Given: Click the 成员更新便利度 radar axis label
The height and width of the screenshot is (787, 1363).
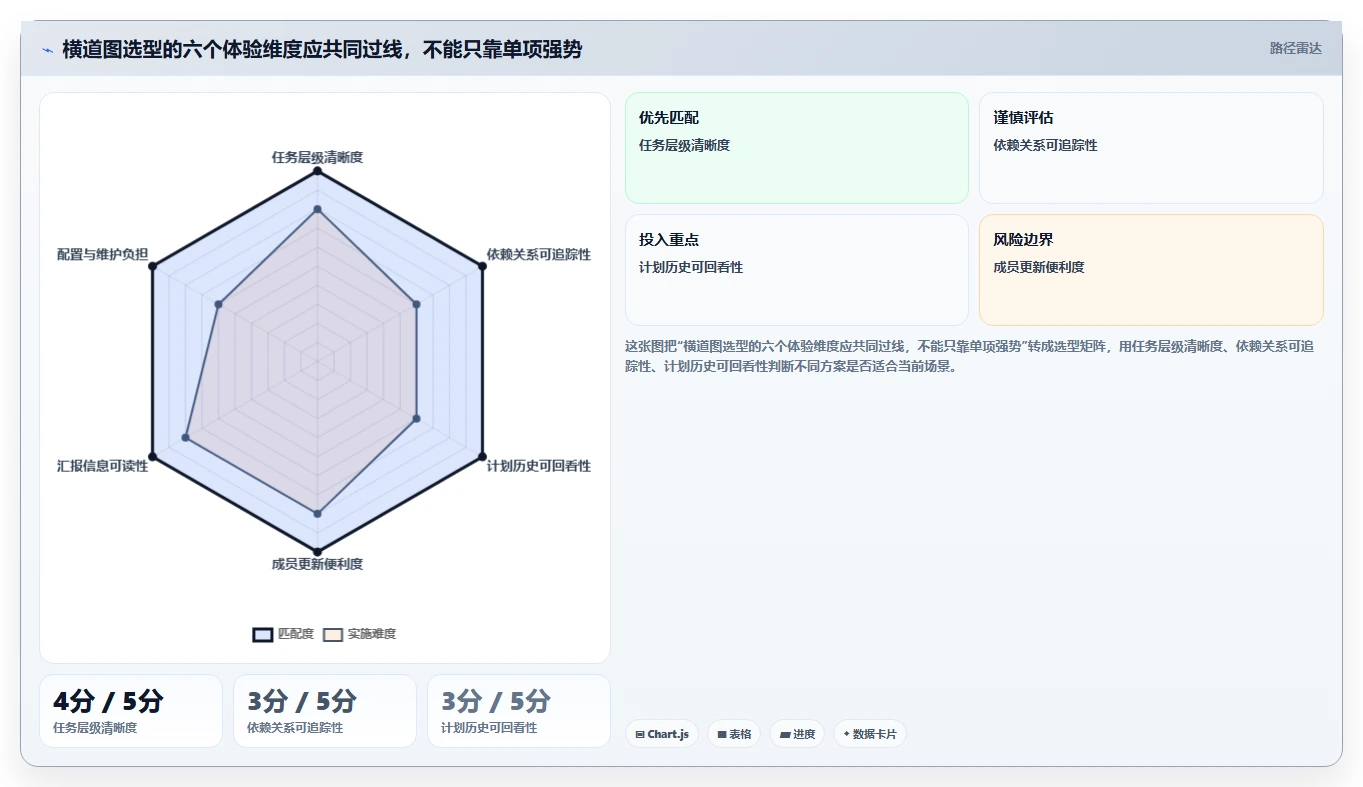Looking at the screenshot, I should (x=317, y=564).
